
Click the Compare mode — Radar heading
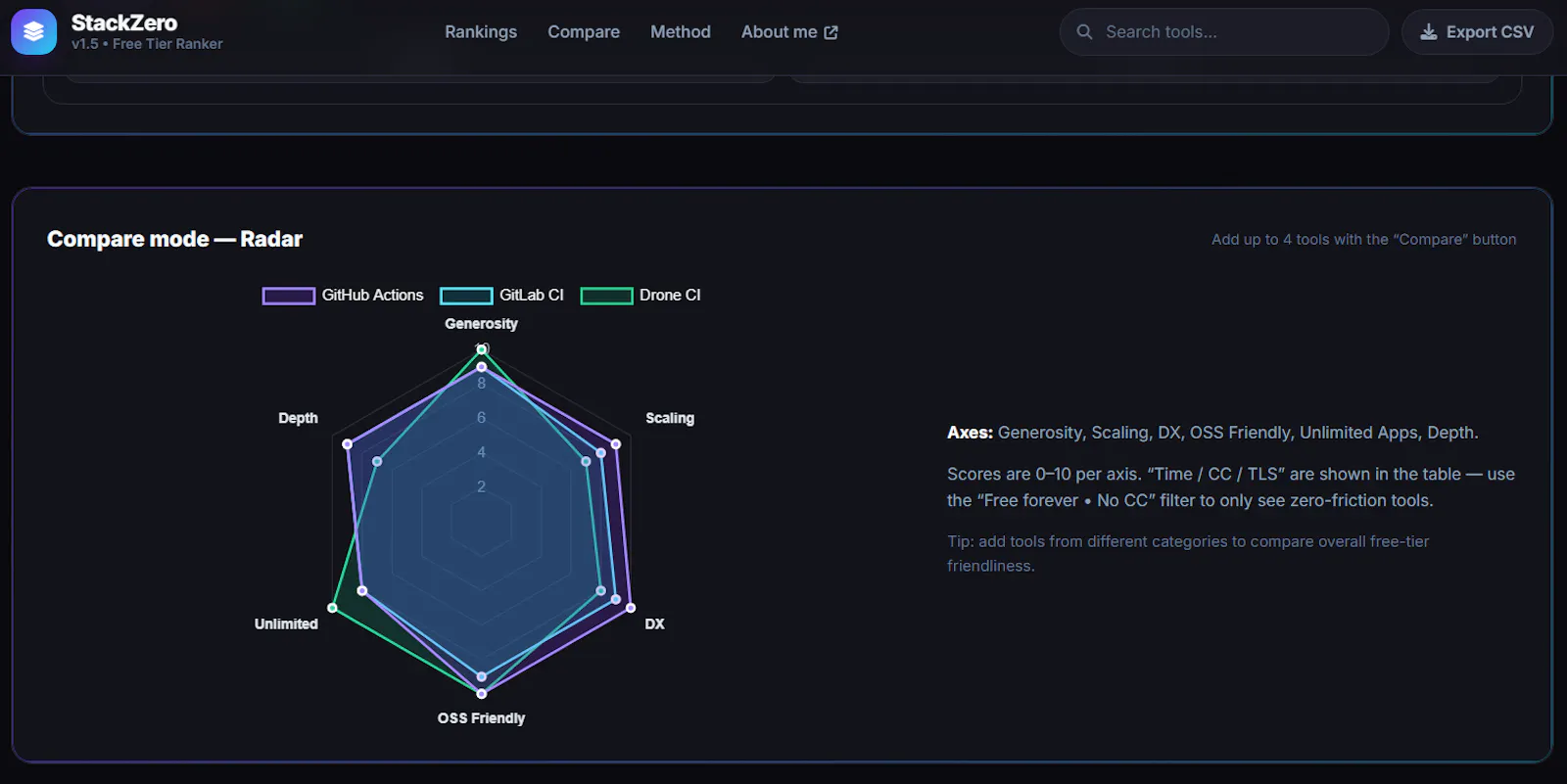pos(174,239)
